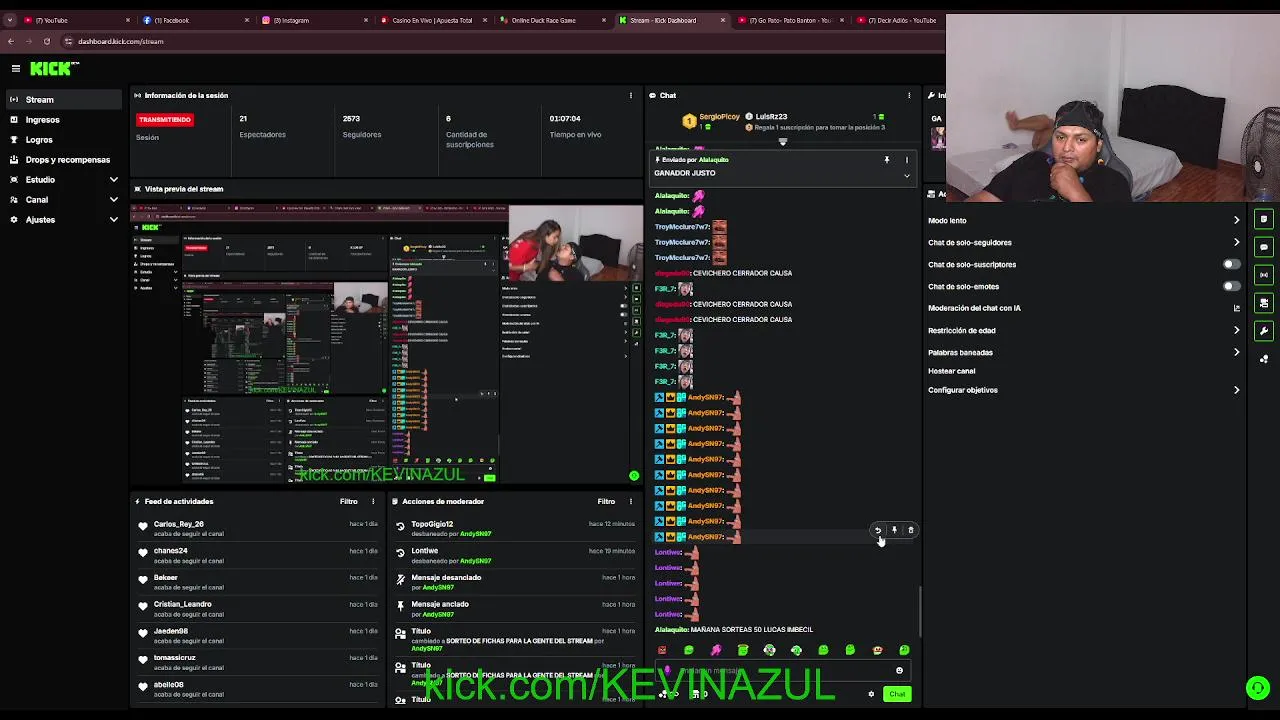Click the Moderación del chat con IA stats icon
1280x720 pixels.
[1236, 308]
